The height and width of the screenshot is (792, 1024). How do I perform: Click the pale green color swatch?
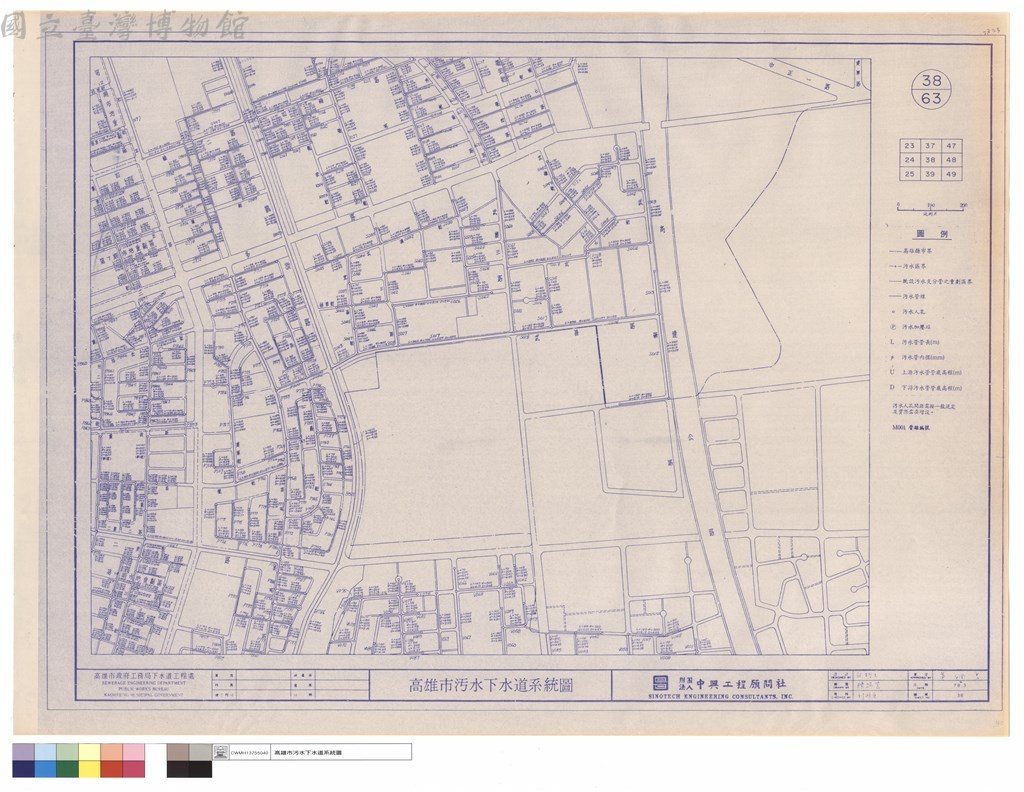[x=68, y=752]
